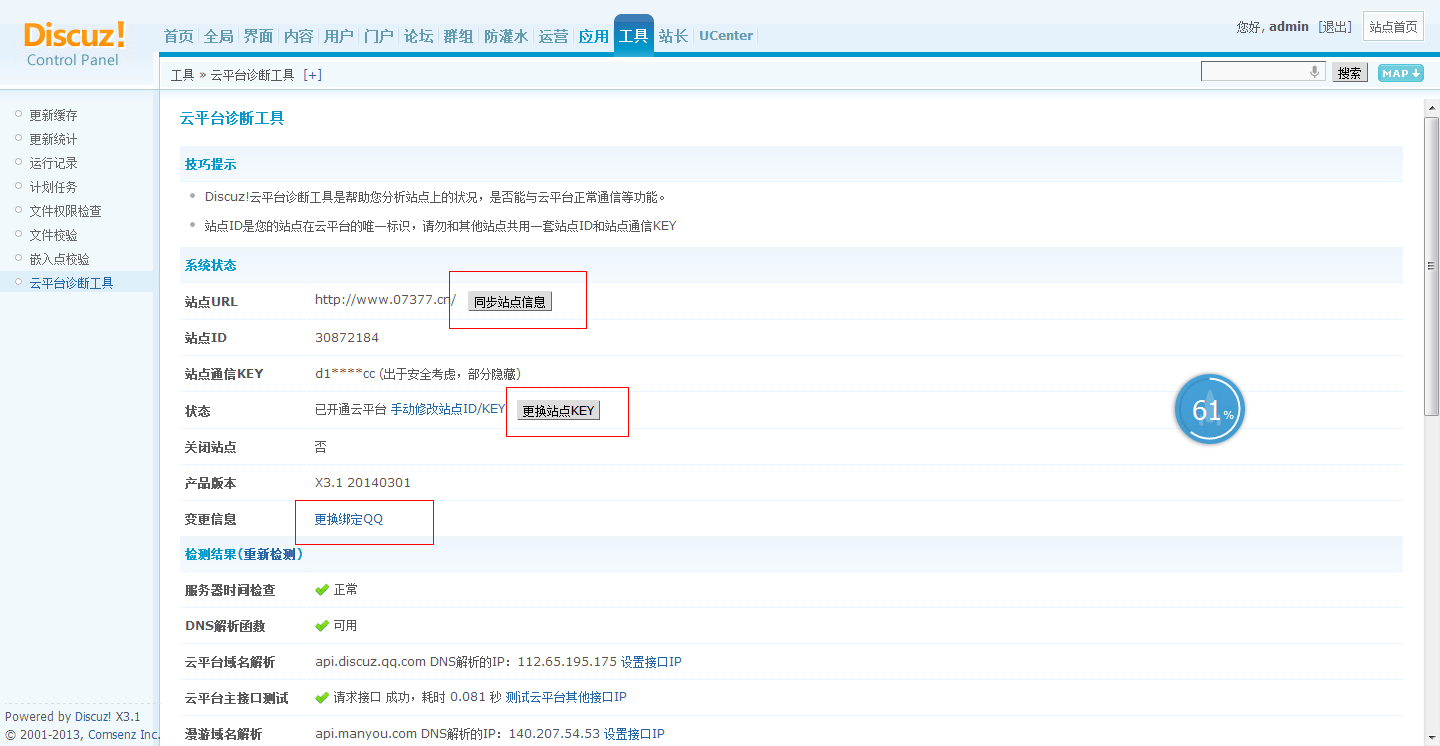Open the MAP dropdown button
Viewport: 1440px width, 746px height.
click(x=1400, y=73)
